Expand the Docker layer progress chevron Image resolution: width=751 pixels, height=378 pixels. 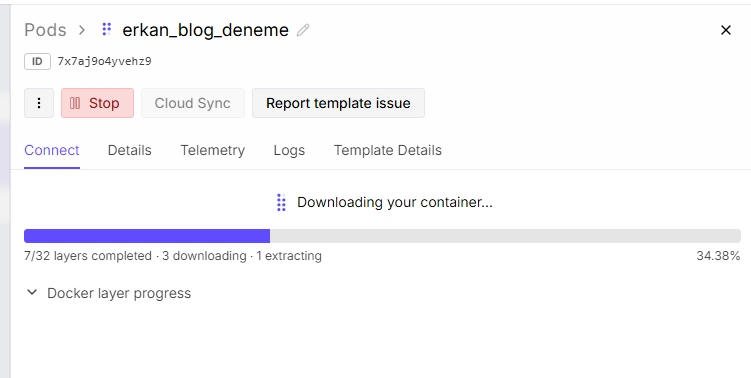point(32,292)
